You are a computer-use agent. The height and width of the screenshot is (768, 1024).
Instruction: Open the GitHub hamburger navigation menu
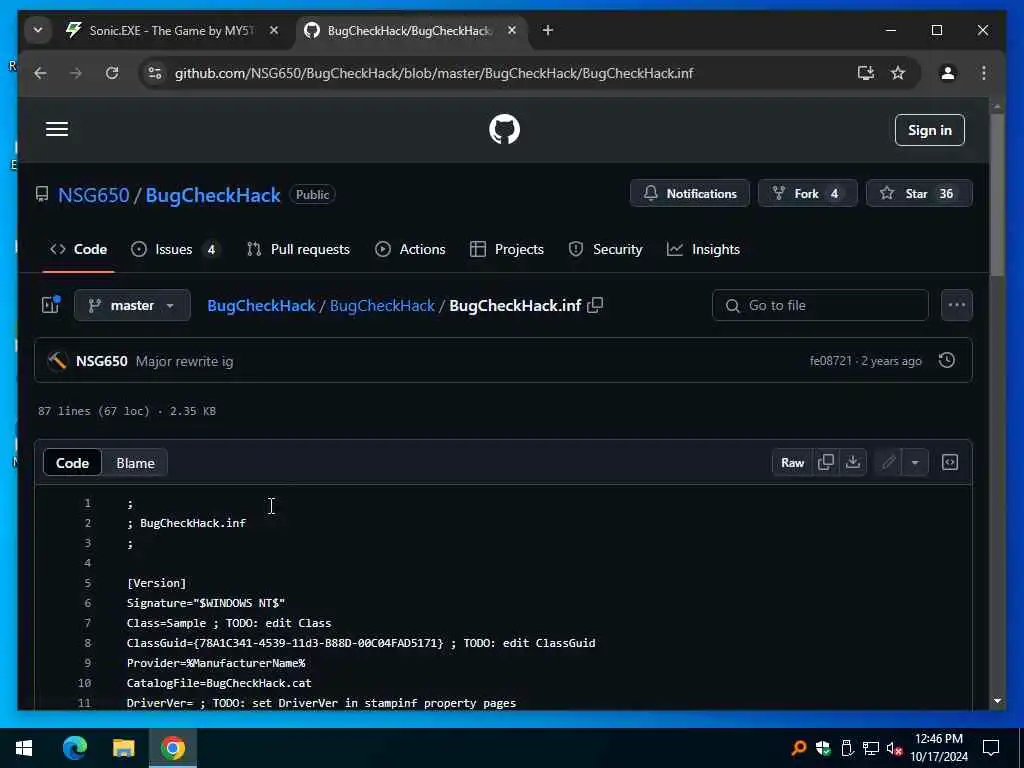[x=57, y=129]
